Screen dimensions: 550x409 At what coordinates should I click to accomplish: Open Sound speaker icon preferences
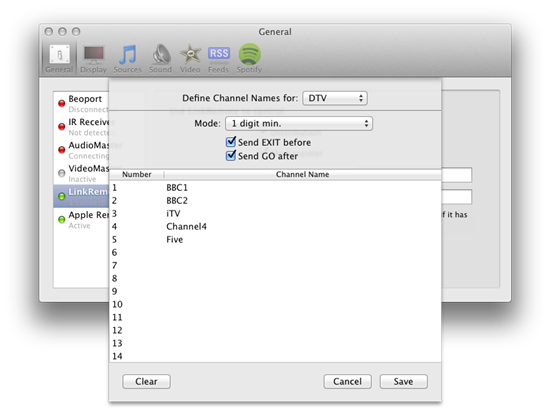[x=161, y=59]
